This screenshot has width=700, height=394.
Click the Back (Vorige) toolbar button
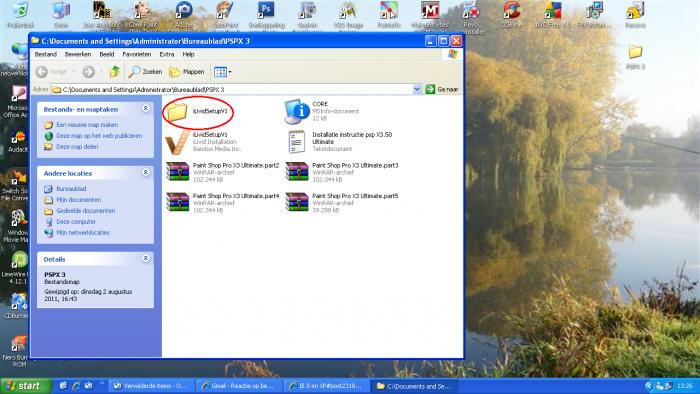[x=51, y=72]
